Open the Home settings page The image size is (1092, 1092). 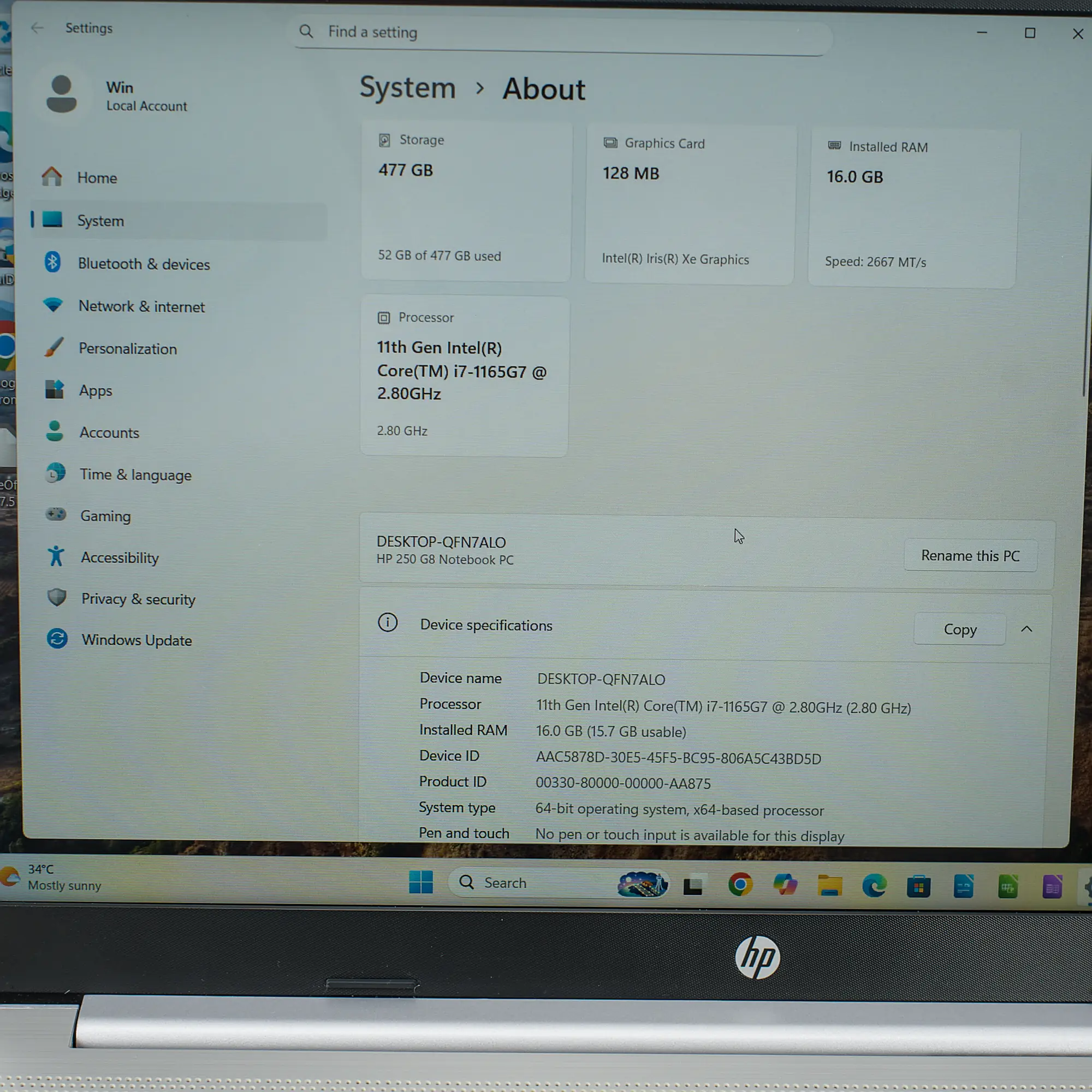pos(179,177)
